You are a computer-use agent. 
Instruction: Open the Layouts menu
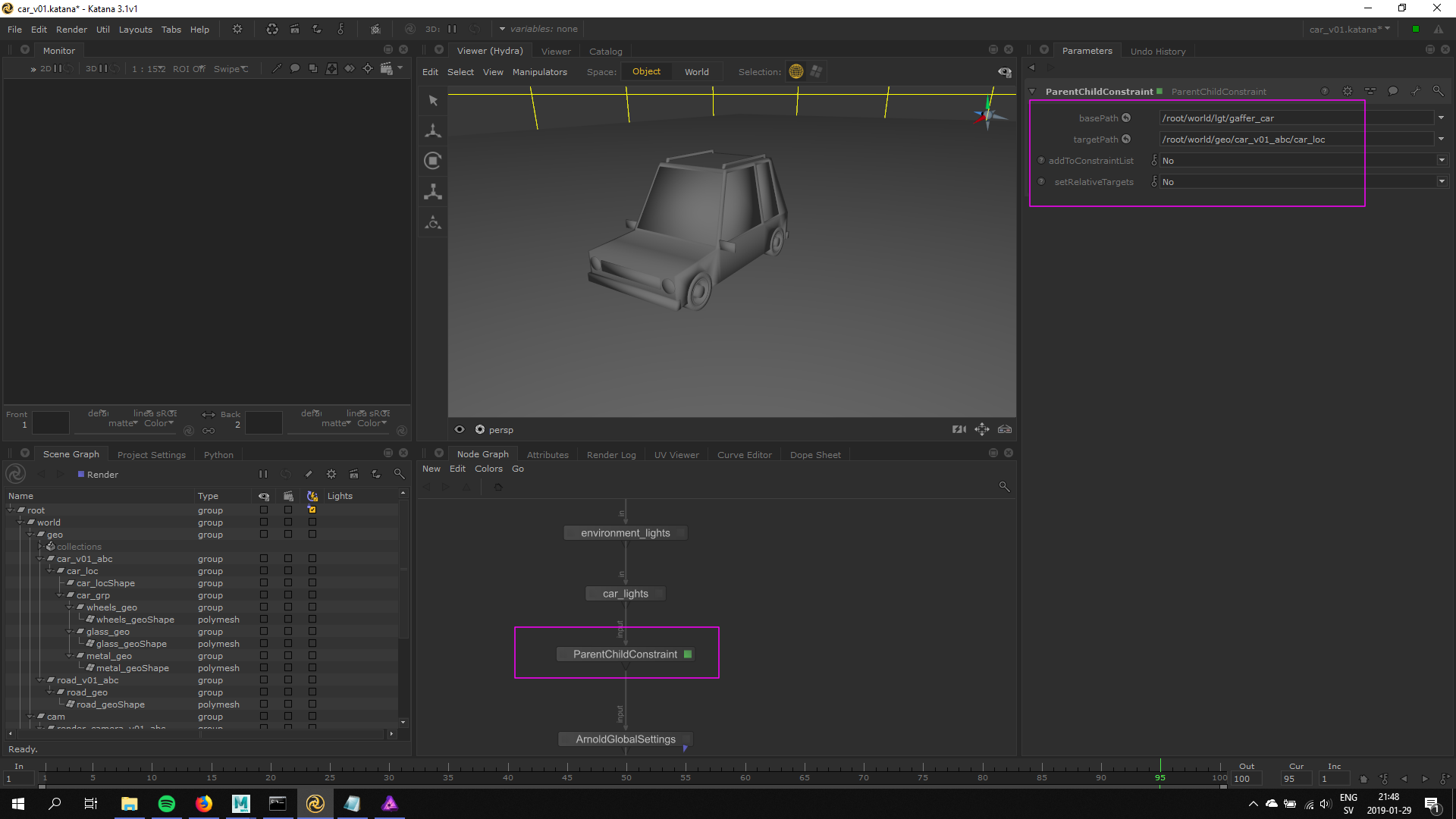pyautogui.click(x=135, y=30)
